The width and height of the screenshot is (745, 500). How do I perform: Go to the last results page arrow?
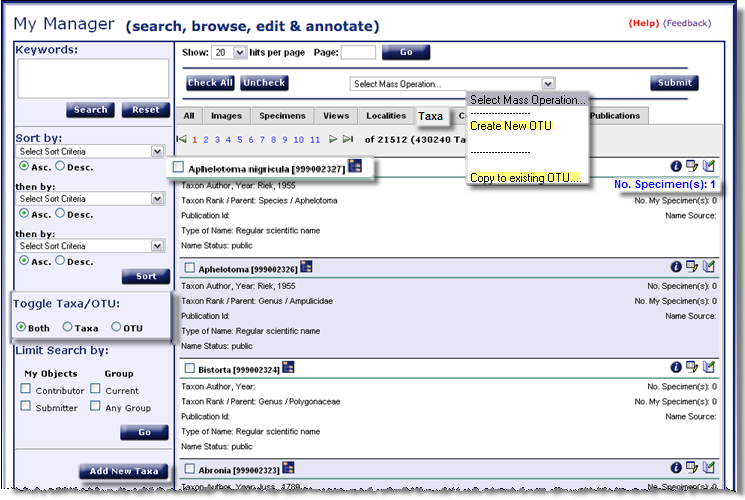coord(348,140)
